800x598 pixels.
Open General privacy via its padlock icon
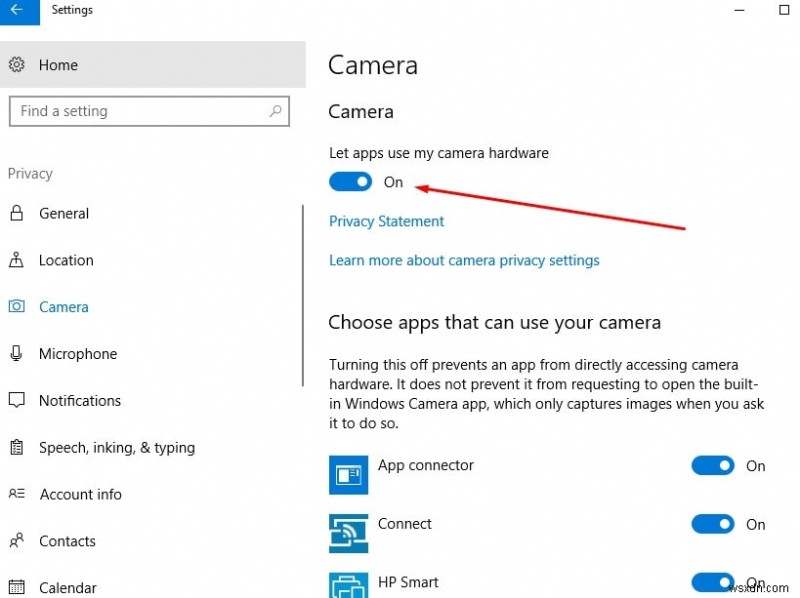16,213
